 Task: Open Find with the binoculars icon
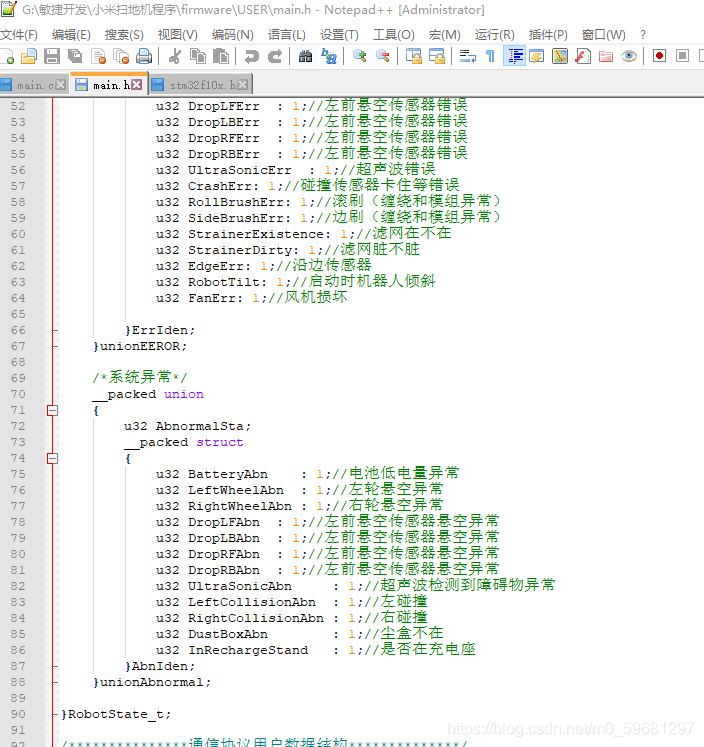point(305,56)
